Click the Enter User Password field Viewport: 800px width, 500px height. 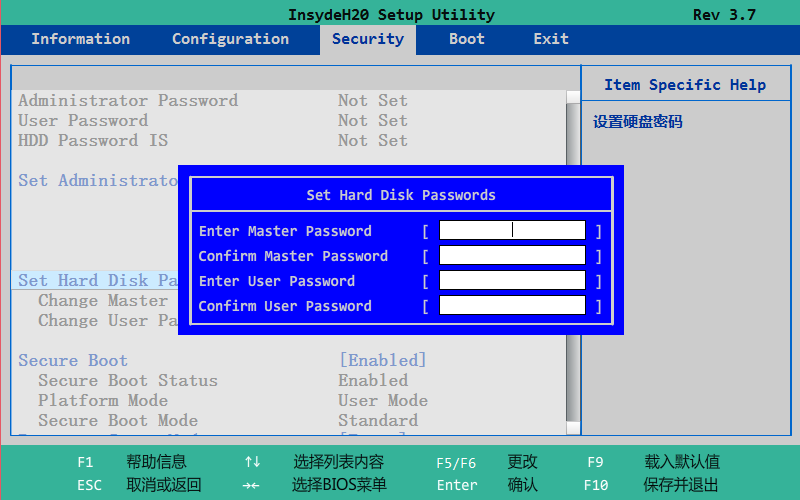coord(512,281)
